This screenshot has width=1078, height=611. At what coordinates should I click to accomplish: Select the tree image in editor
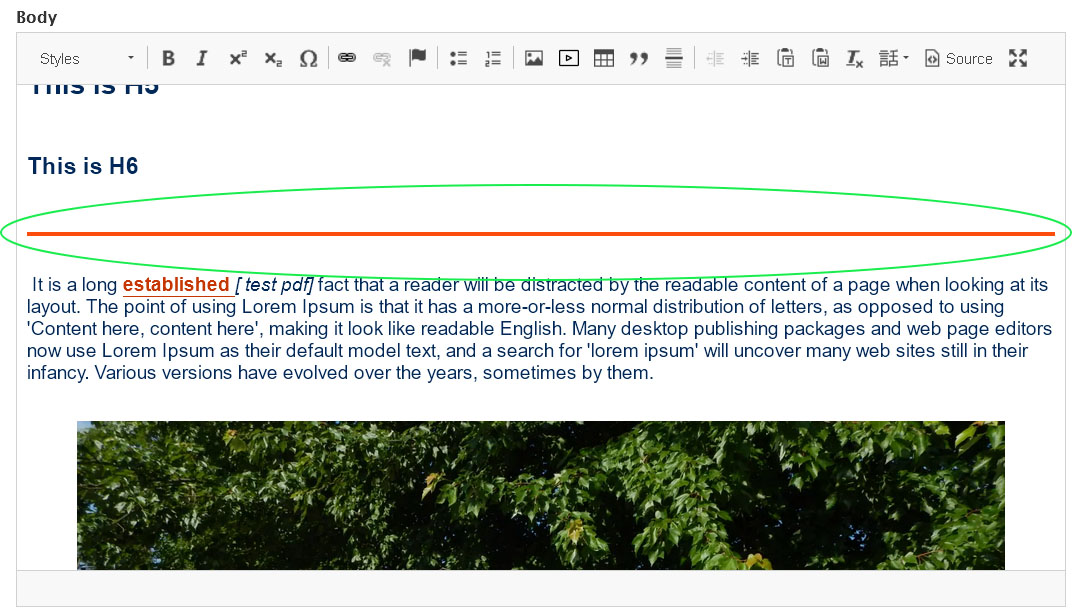(540, 495)
